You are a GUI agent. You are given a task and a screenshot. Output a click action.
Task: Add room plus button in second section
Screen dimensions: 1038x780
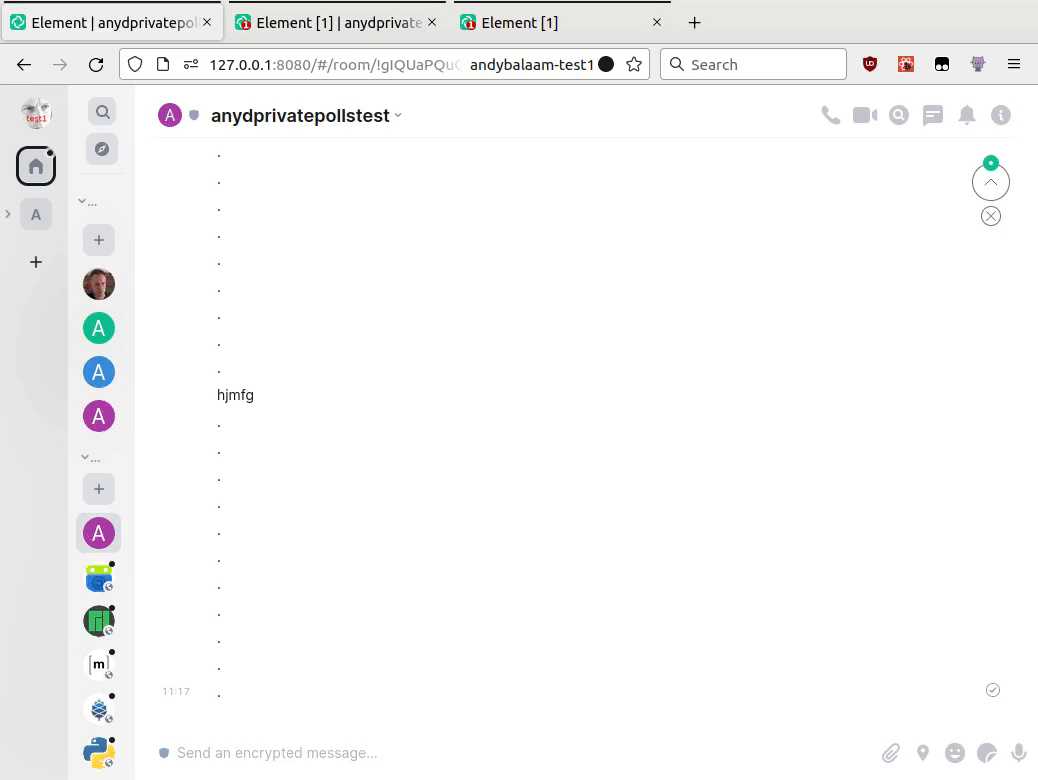(99, 489)
